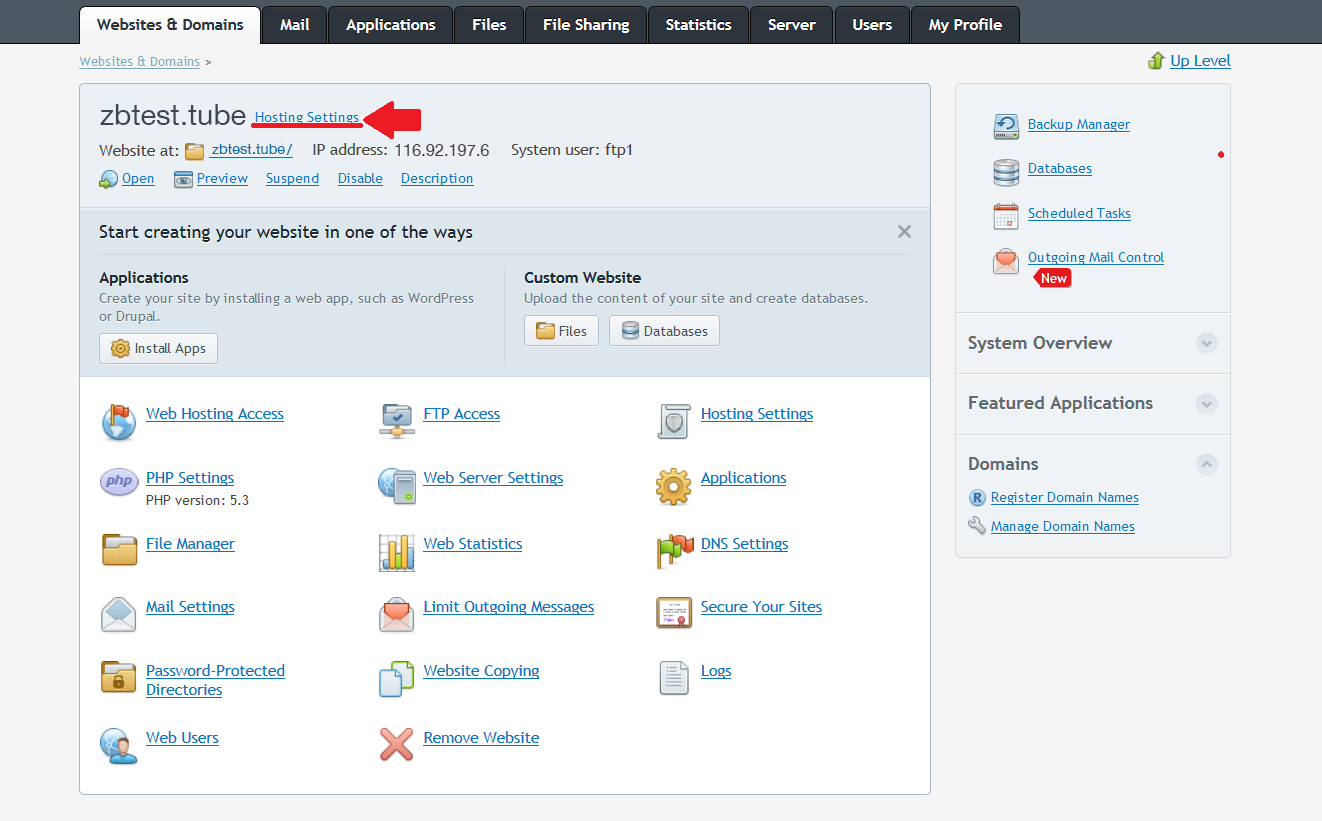
Task: Click the Suspend link
Action: point(292,178)
